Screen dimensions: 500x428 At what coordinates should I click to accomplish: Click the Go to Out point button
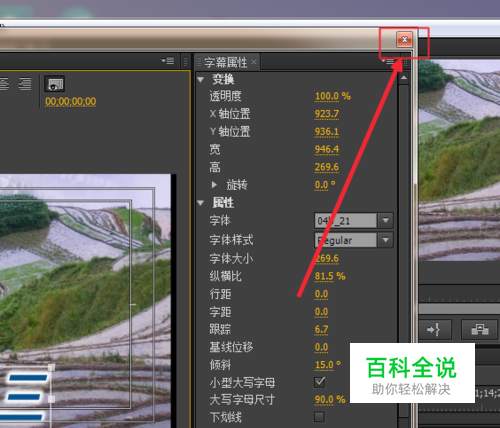click(x=434, y=330)
